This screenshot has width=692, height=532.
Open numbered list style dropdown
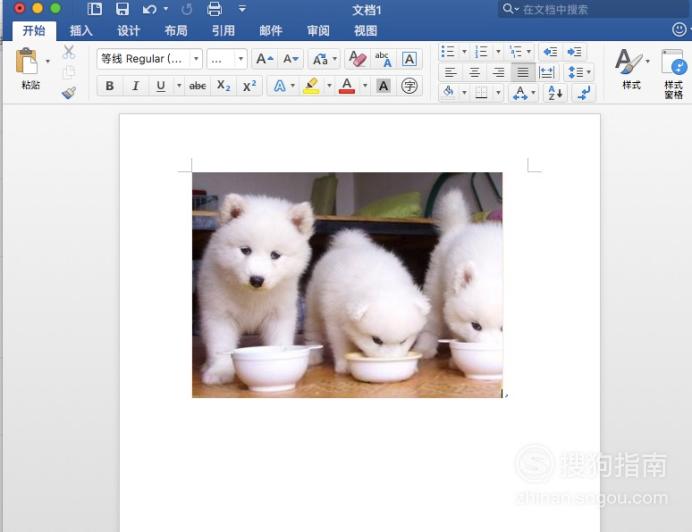[498, 52]
